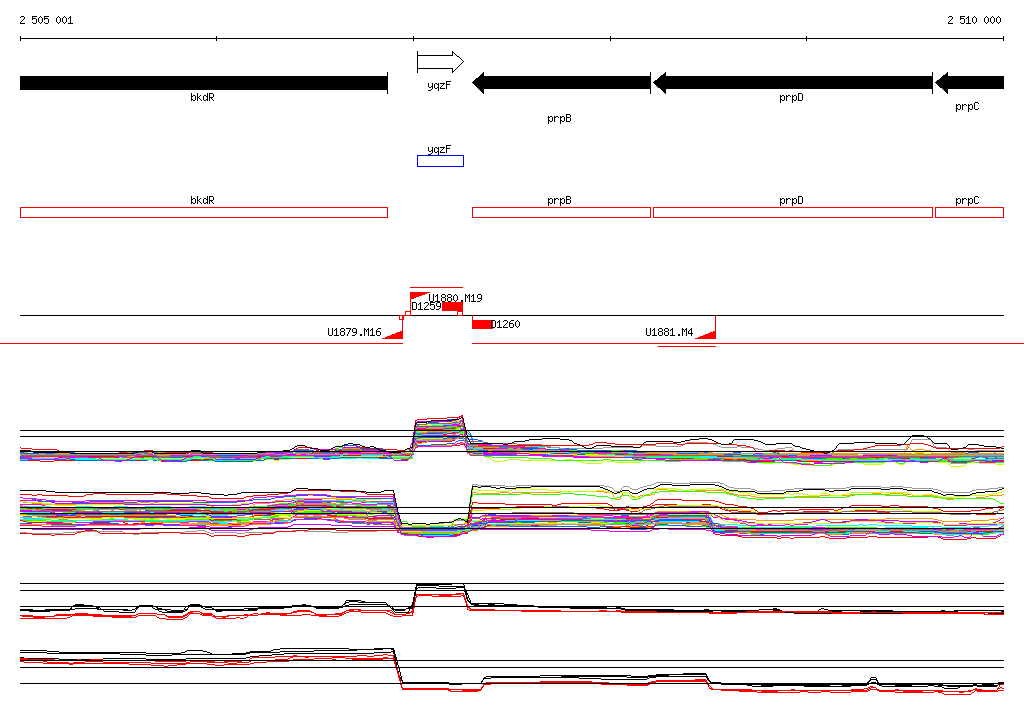Click the prpC label below the black arrow
1024x714 pixels.
click(967, 106)
